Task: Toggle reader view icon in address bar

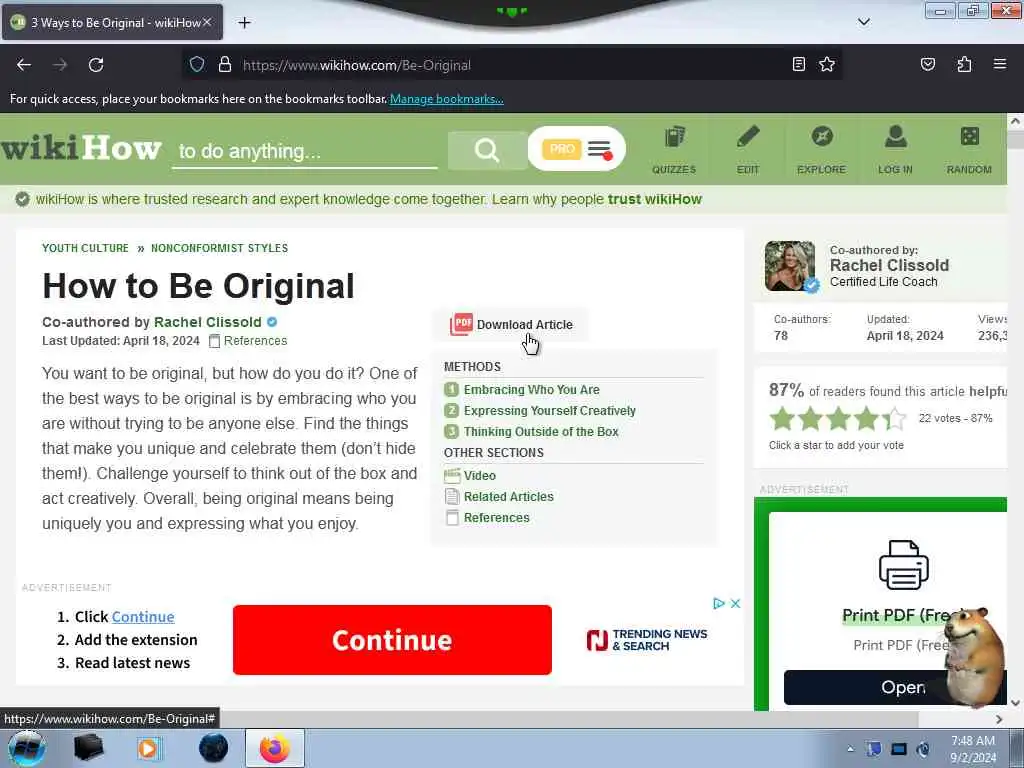Action: 798,64
